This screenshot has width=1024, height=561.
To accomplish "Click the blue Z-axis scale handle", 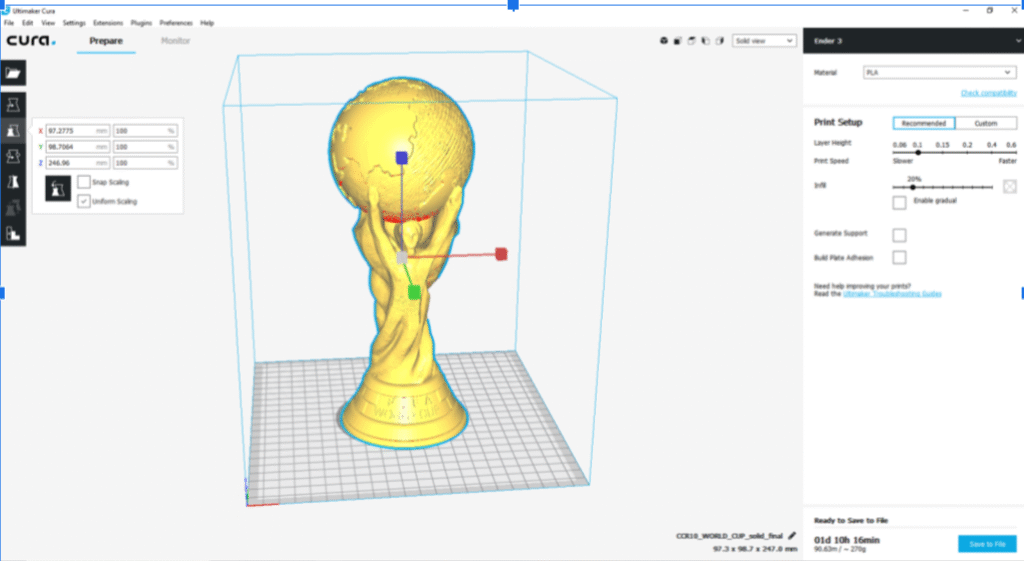I will pyautogui.click(x=402, y=157).
